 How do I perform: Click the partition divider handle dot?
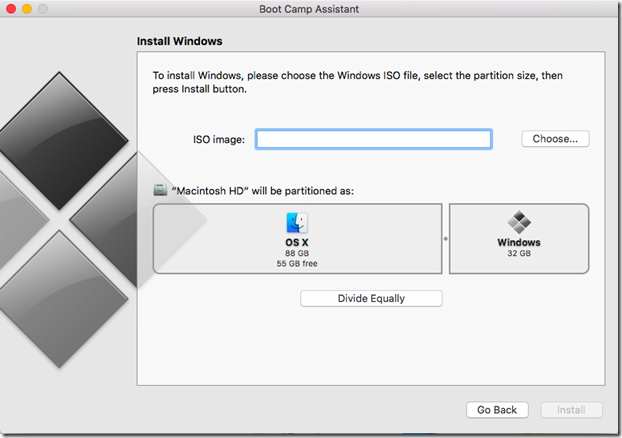click(x=445, y=239)
